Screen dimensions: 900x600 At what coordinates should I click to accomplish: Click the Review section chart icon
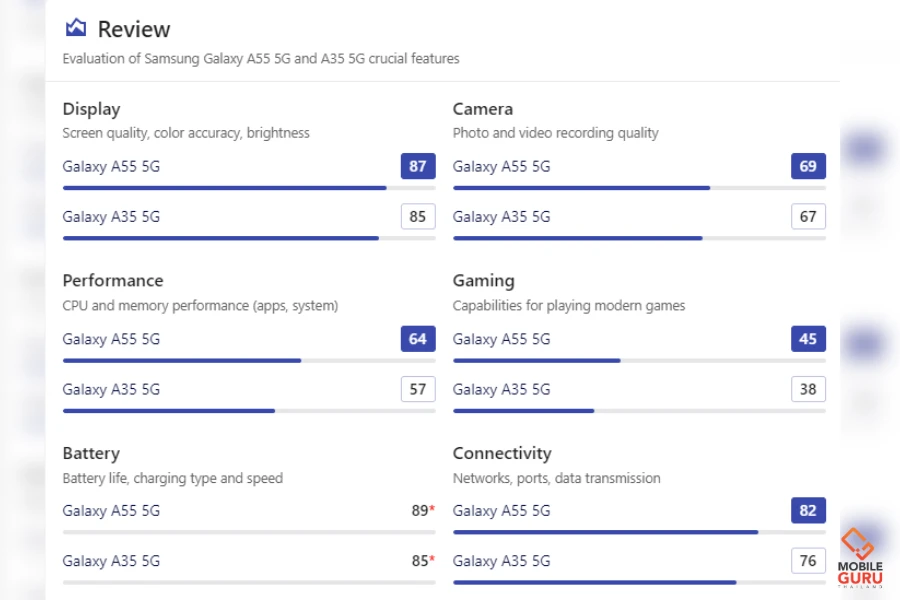pyautogui.click(x=75, y=28)
